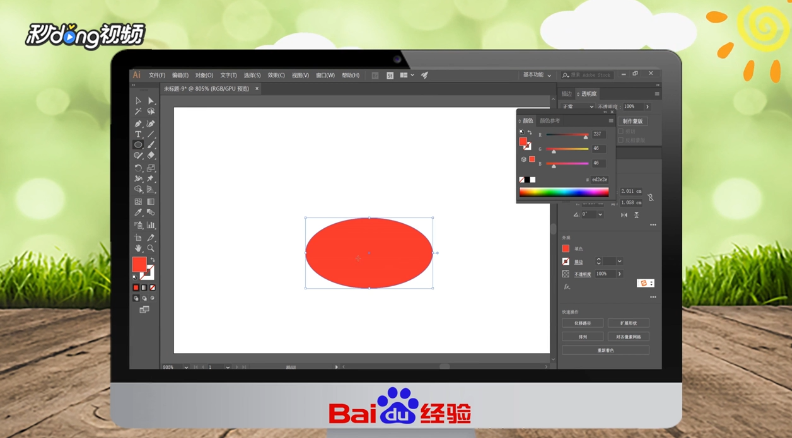Toggle constrain width and height proportions link
The height and width of the screenshot is (438, 792).
click(651, 198)
